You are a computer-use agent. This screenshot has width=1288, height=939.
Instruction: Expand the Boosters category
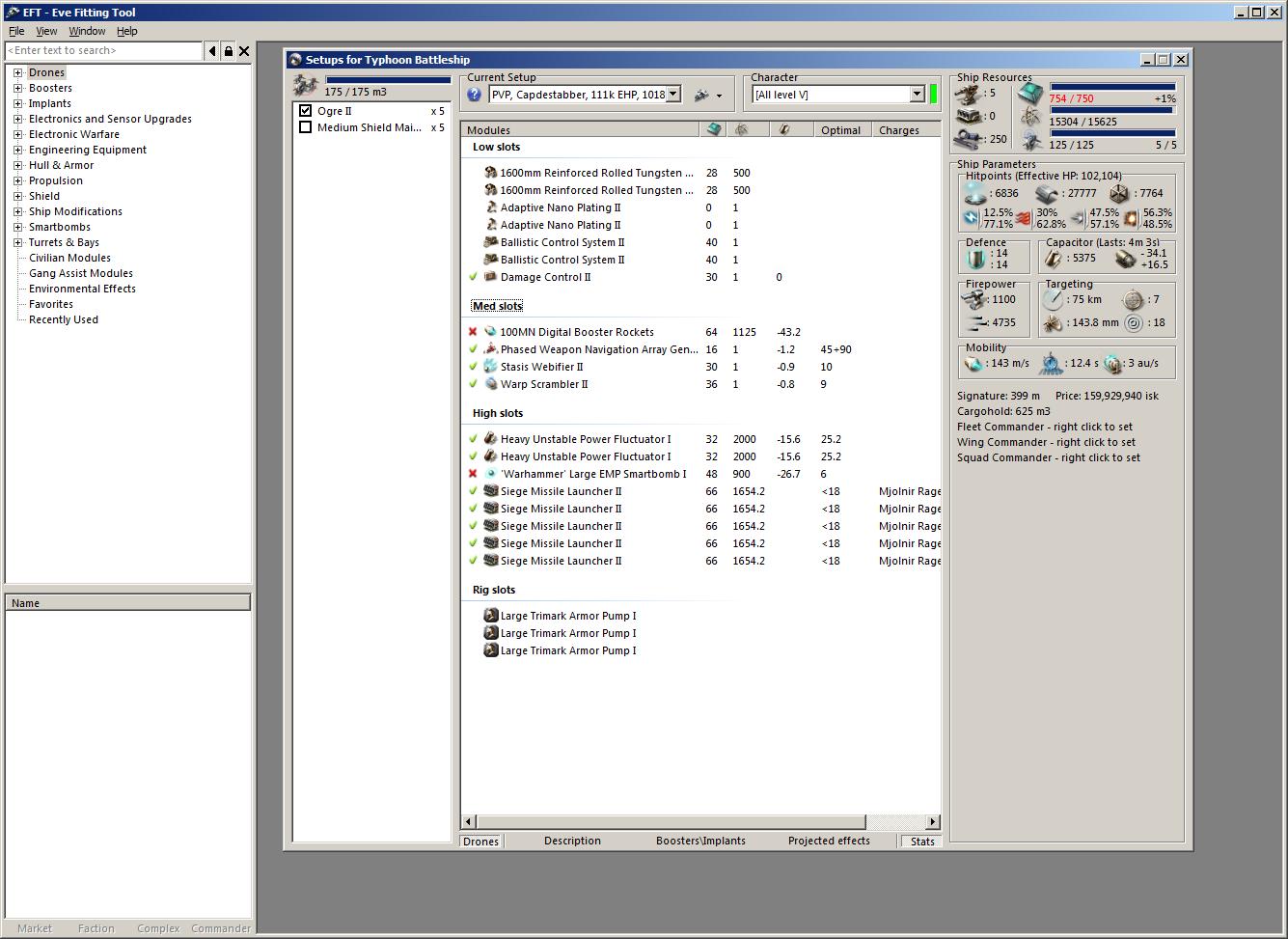click(17, 88)
